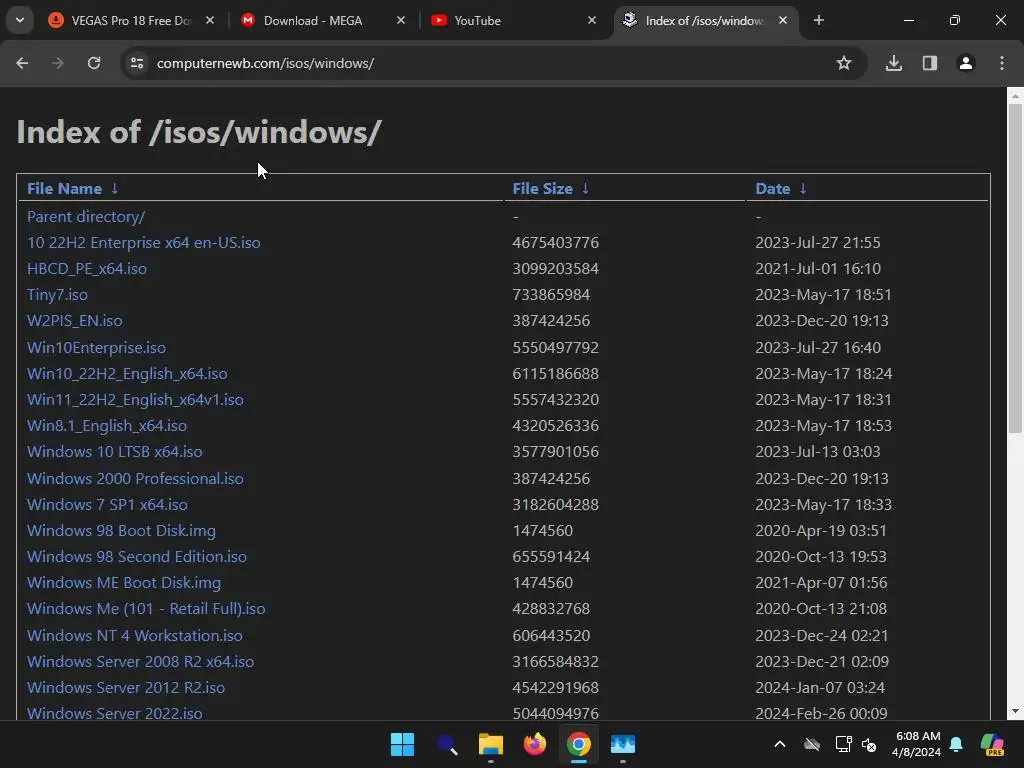This screenshot has height=768, width=1024.
Task: Open taskbar Search icon
Action: (x=447, y=744)
